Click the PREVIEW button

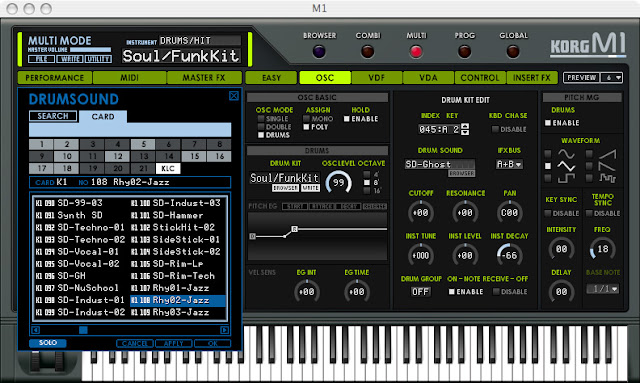click(582, 78)
